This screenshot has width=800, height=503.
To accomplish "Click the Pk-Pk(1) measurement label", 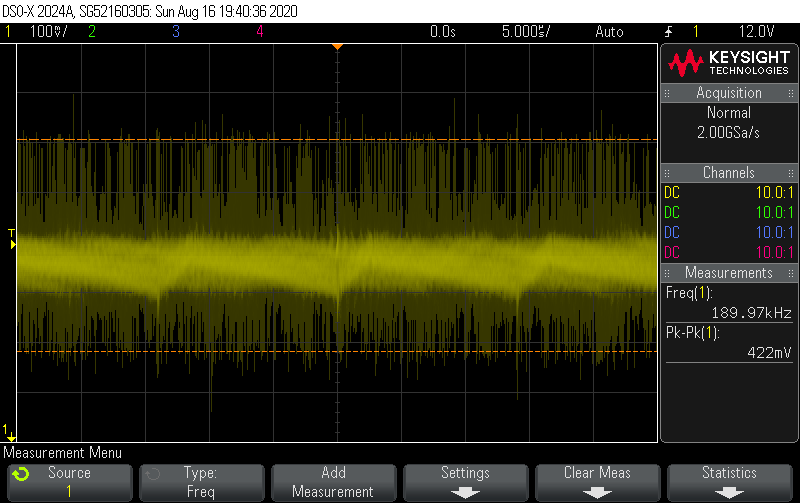I will pyautogui.click(x=692, y=333).
